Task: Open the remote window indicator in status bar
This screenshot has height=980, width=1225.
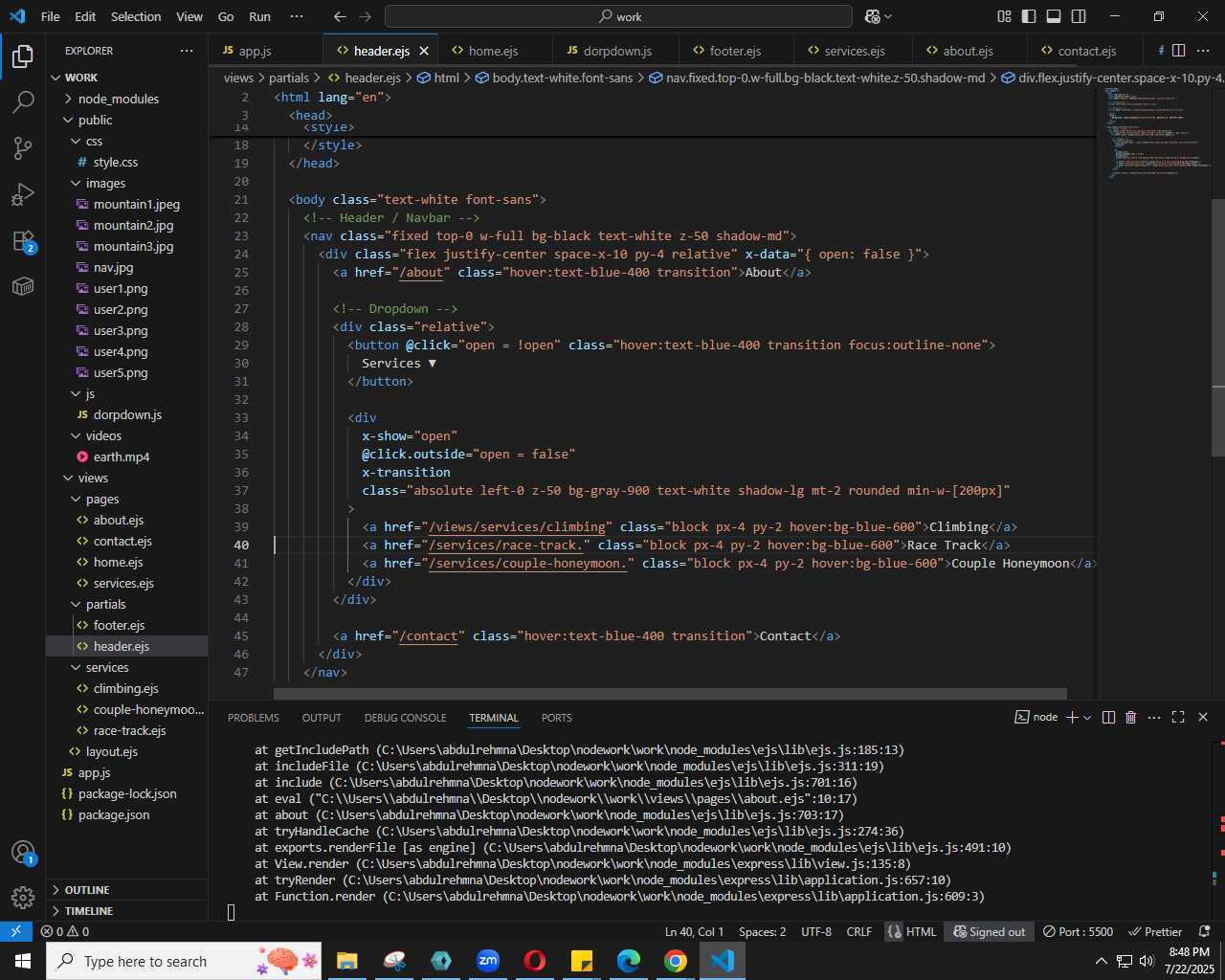Action: pyautogui.click(x=16, y=931)
